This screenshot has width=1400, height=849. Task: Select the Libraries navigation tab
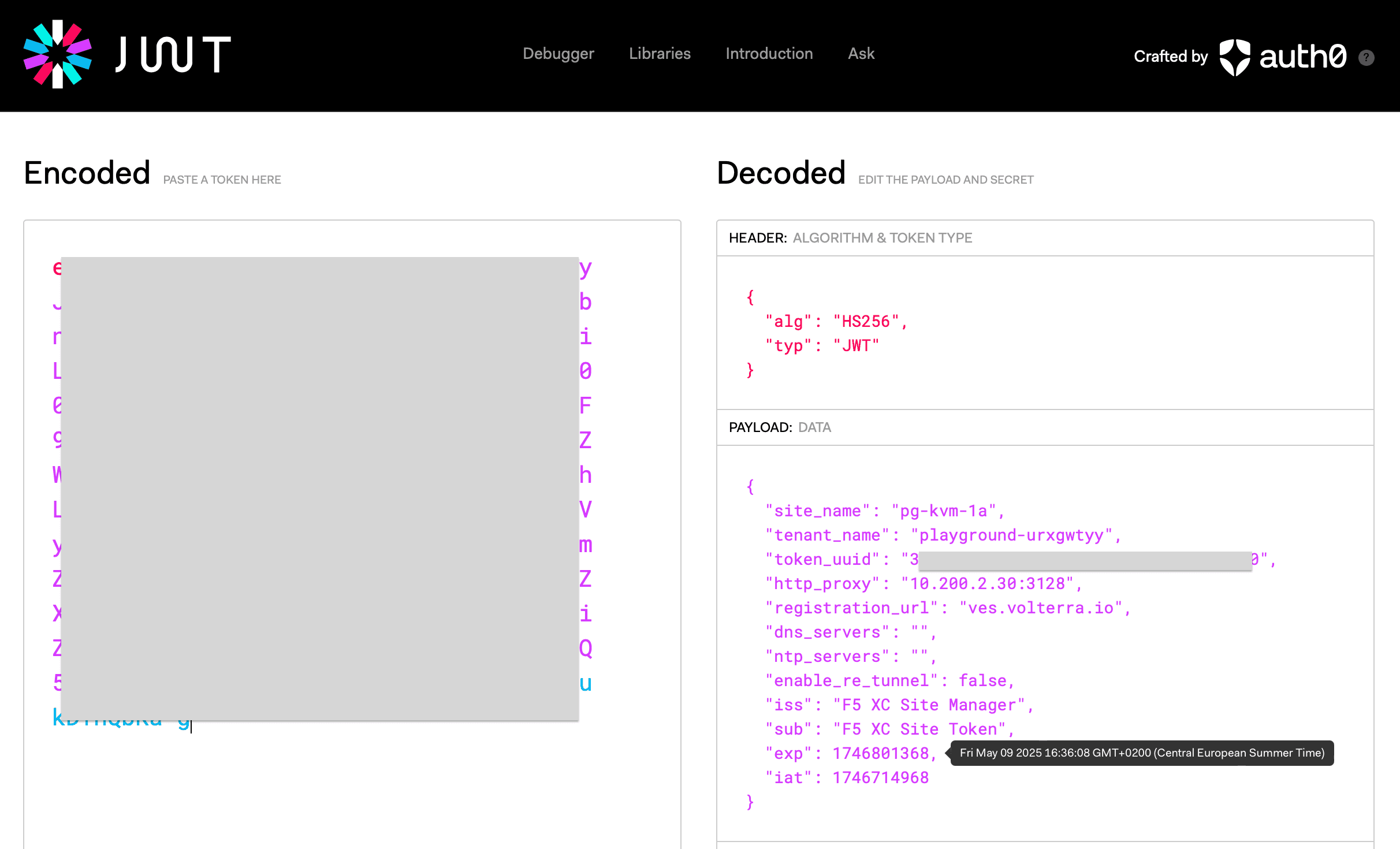coord(659,54)
